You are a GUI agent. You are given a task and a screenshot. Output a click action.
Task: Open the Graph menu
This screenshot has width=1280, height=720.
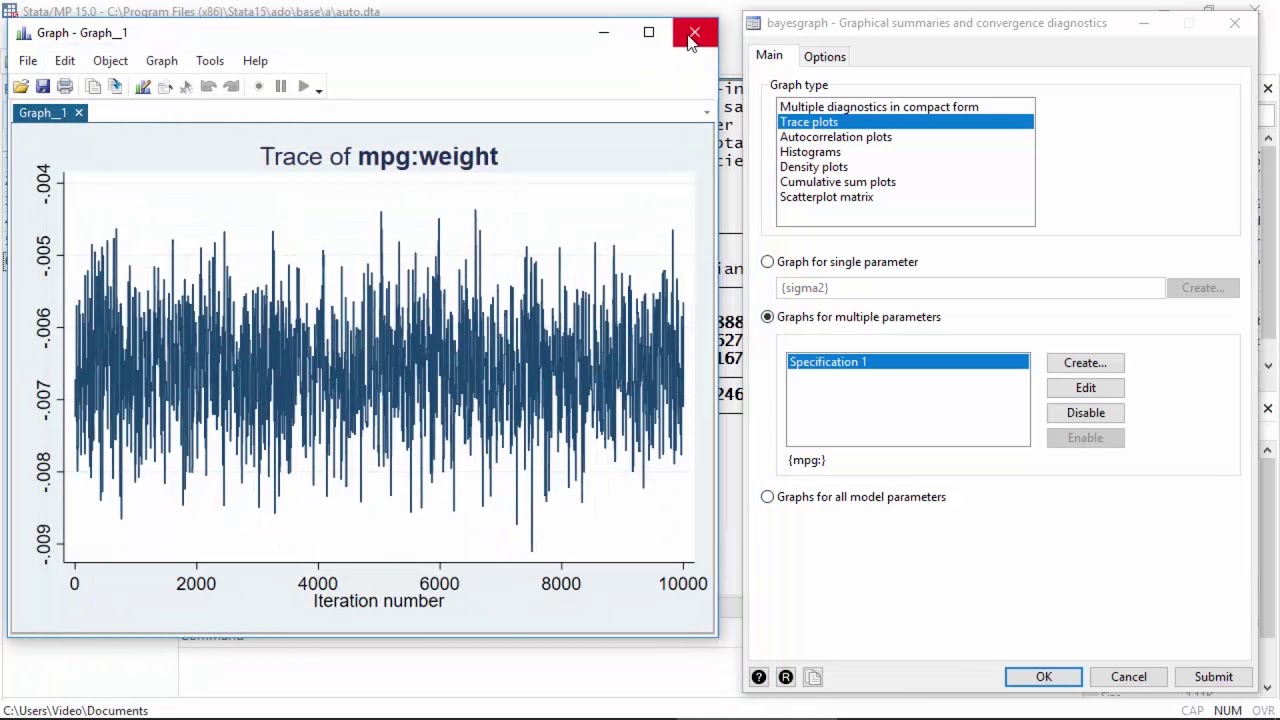click(x=162, y=61)
